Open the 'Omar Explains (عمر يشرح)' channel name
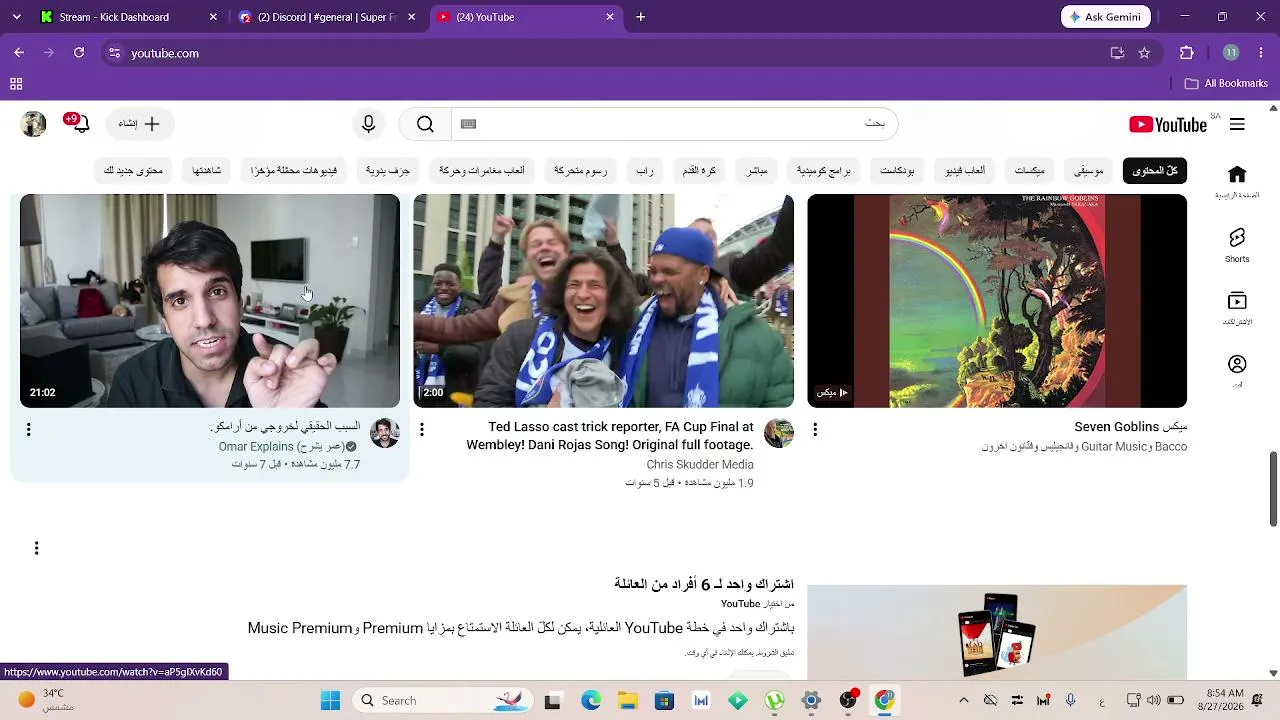This screenshot has width=1280, height=720. click(281, 447)
